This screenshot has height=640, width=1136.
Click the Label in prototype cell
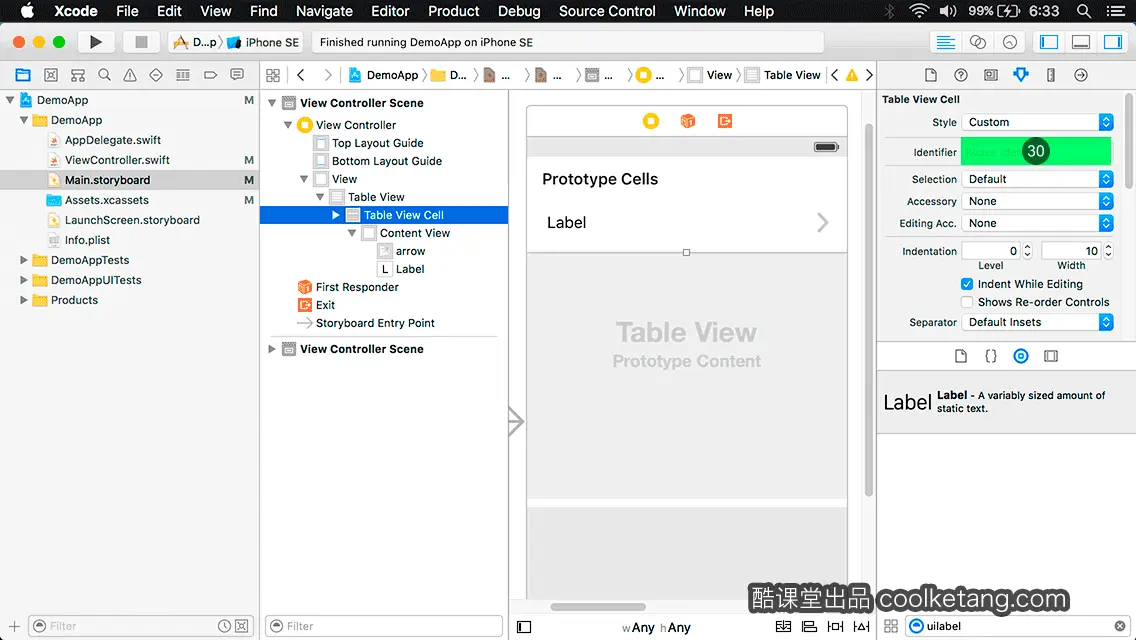[x=567, y=223]
